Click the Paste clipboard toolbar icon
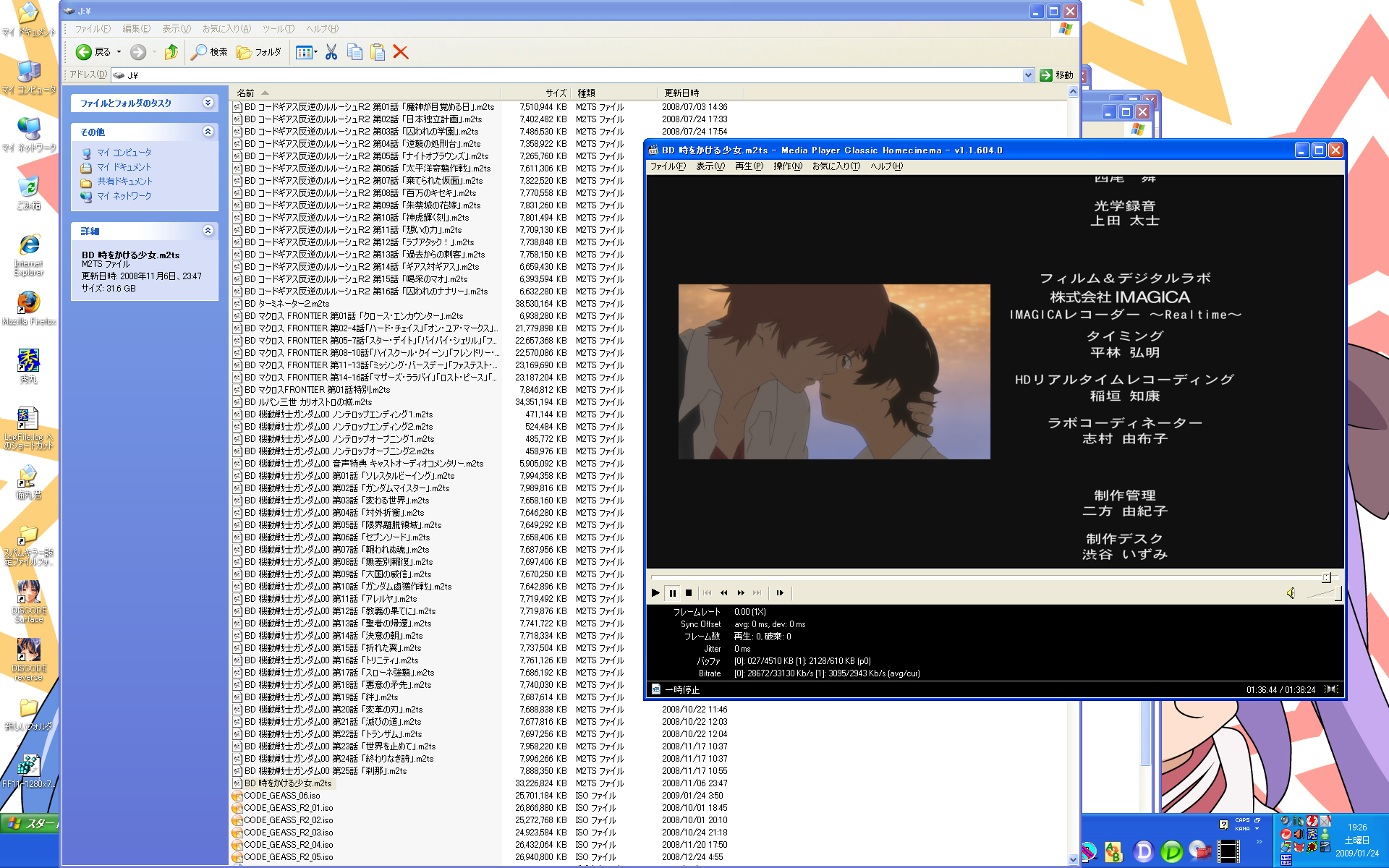The width and height of the screenshot is (1389, 868). [x=378, y=52]
